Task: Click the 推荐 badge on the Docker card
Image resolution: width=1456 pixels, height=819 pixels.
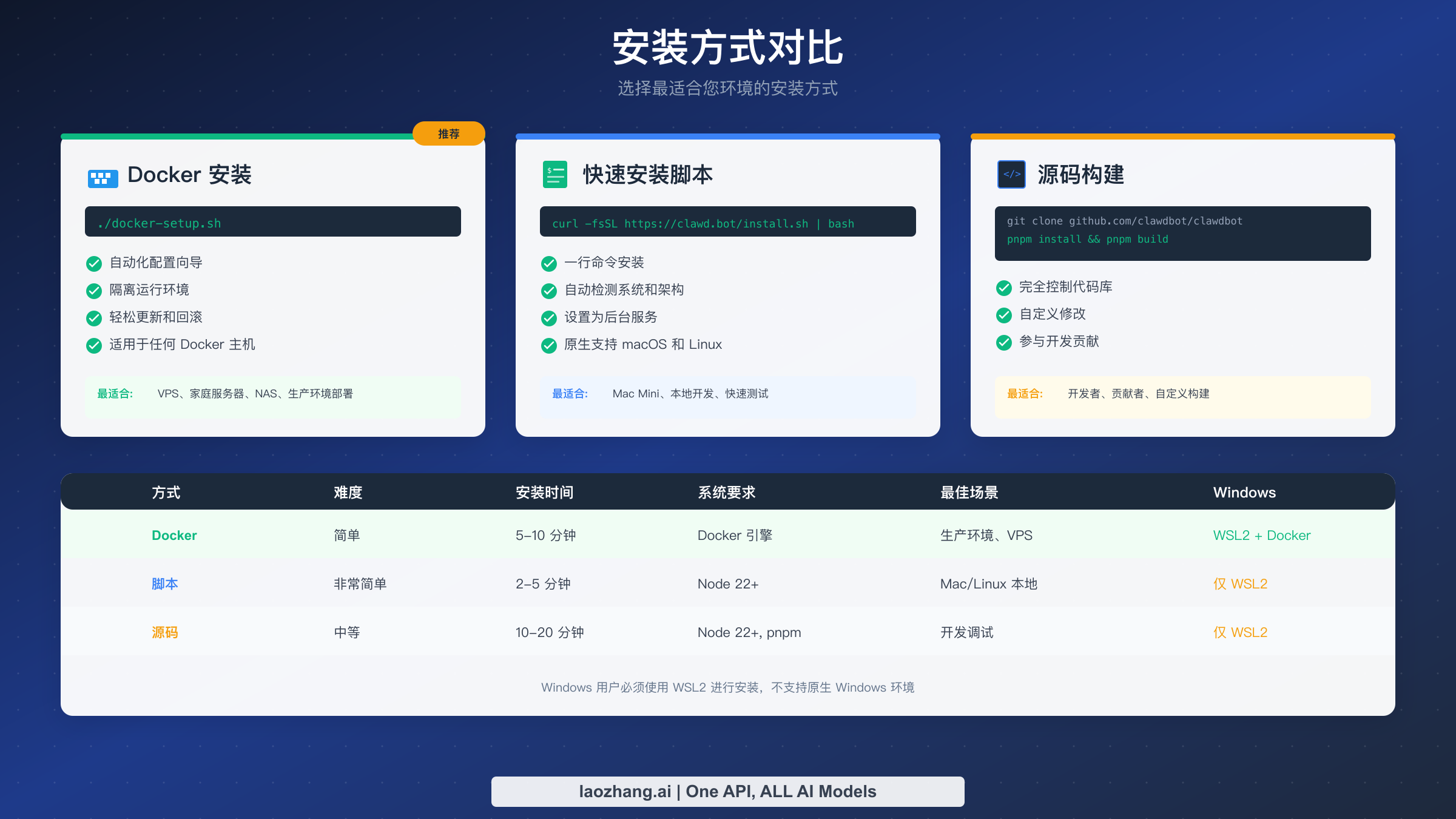Action: [x=449, y=133]
